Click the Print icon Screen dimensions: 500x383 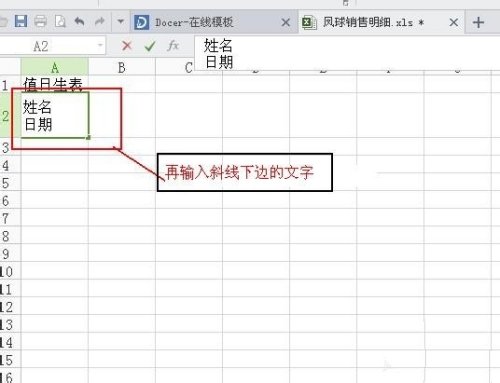pos(40,22)
